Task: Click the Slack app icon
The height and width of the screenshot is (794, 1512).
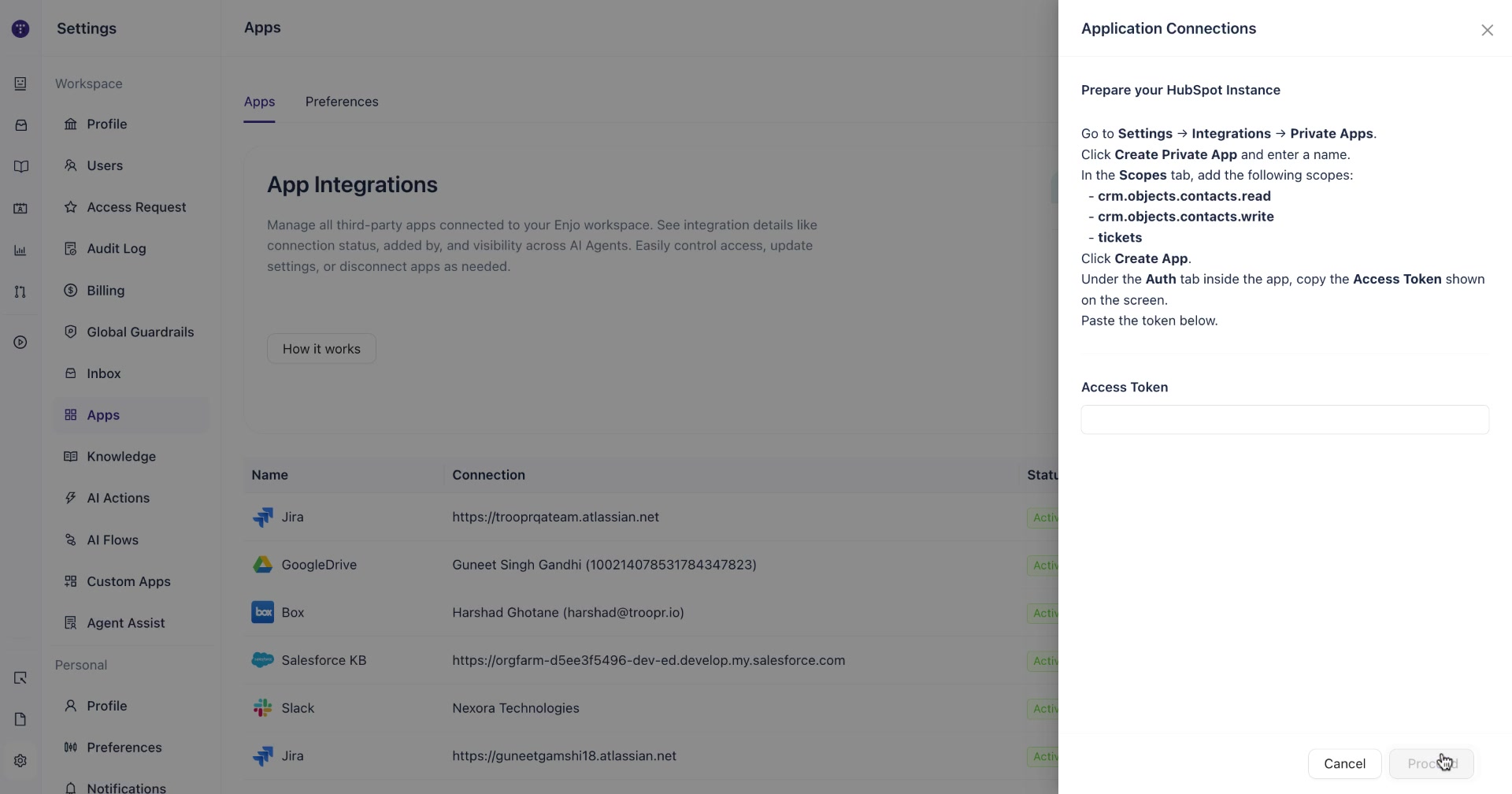Action: pos(262,708)
